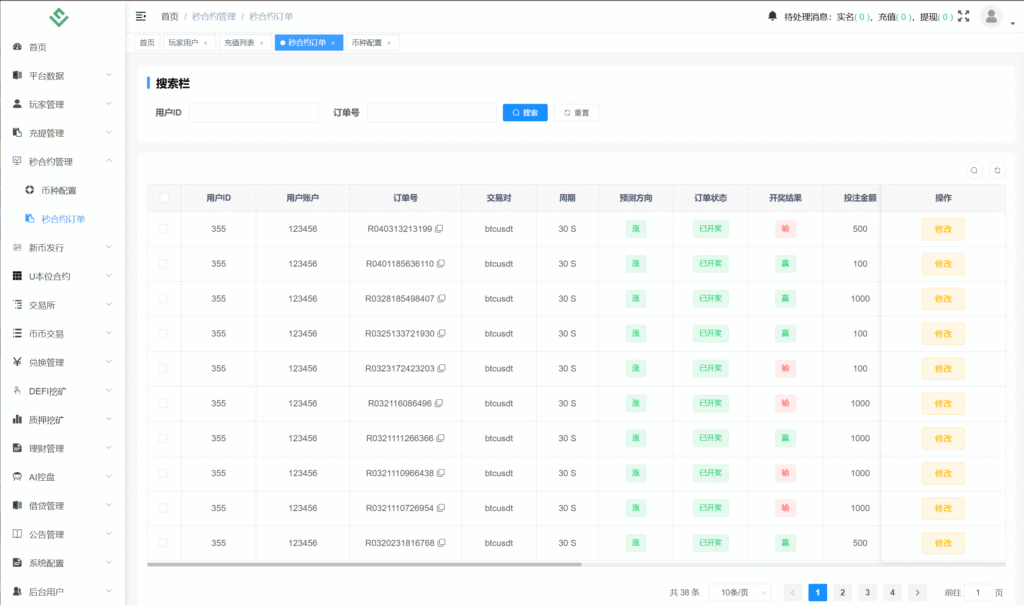This screenshot has width=1024, height=605.
Task: Click the notification bell icon
Action: 772,16
